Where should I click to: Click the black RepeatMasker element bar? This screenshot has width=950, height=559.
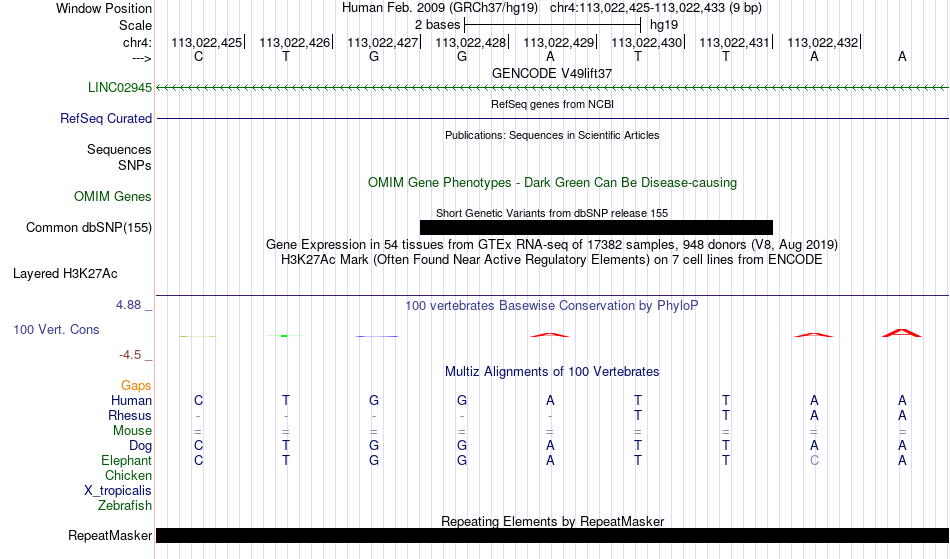point(553,535)
